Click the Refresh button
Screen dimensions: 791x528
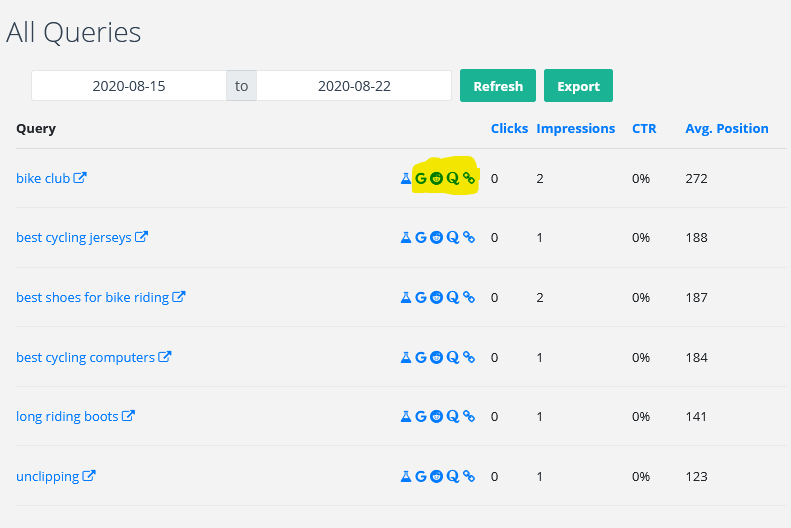click(498, 86)
